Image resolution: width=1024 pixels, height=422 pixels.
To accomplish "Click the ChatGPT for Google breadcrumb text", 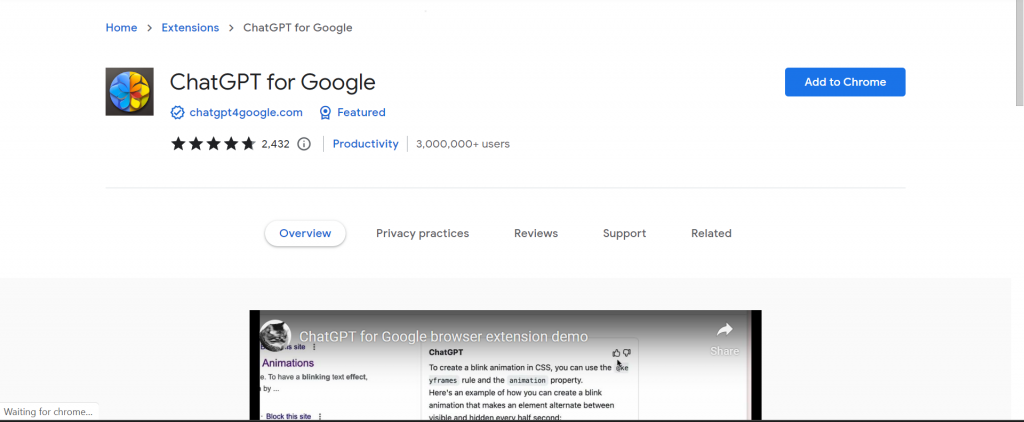I will (x=298, y=27).
